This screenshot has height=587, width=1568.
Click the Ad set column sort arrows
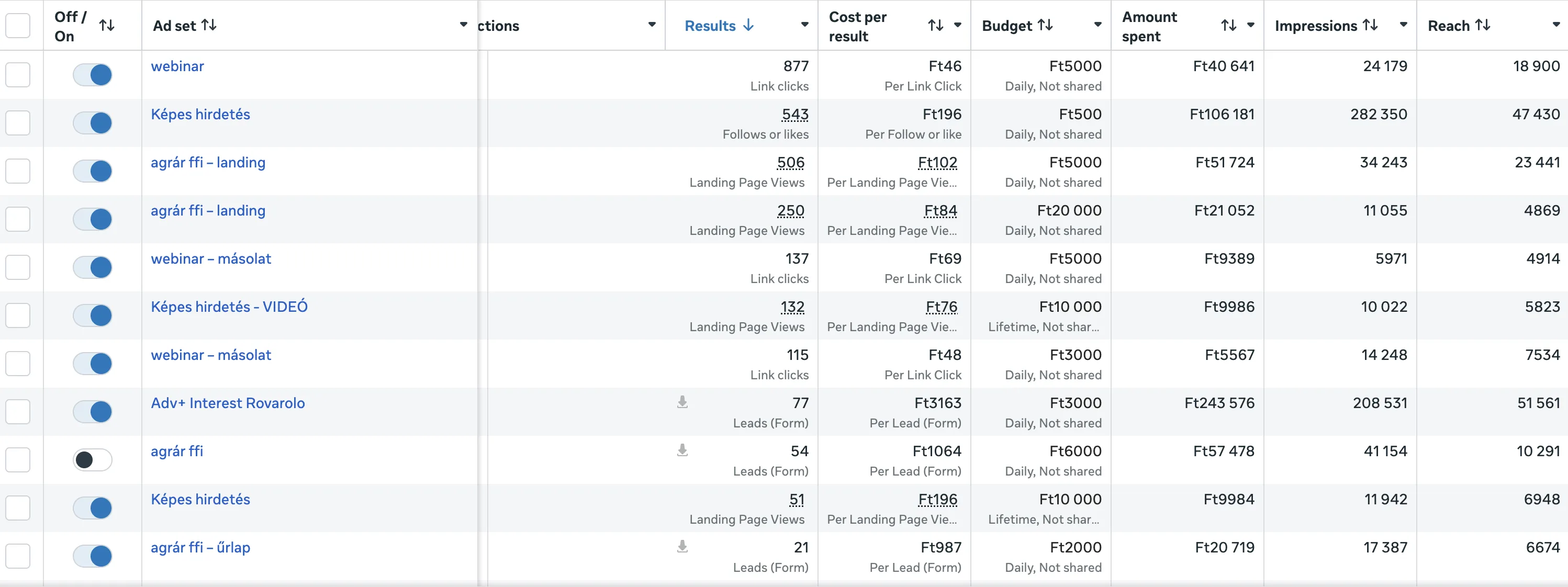[x=209, y=25]
